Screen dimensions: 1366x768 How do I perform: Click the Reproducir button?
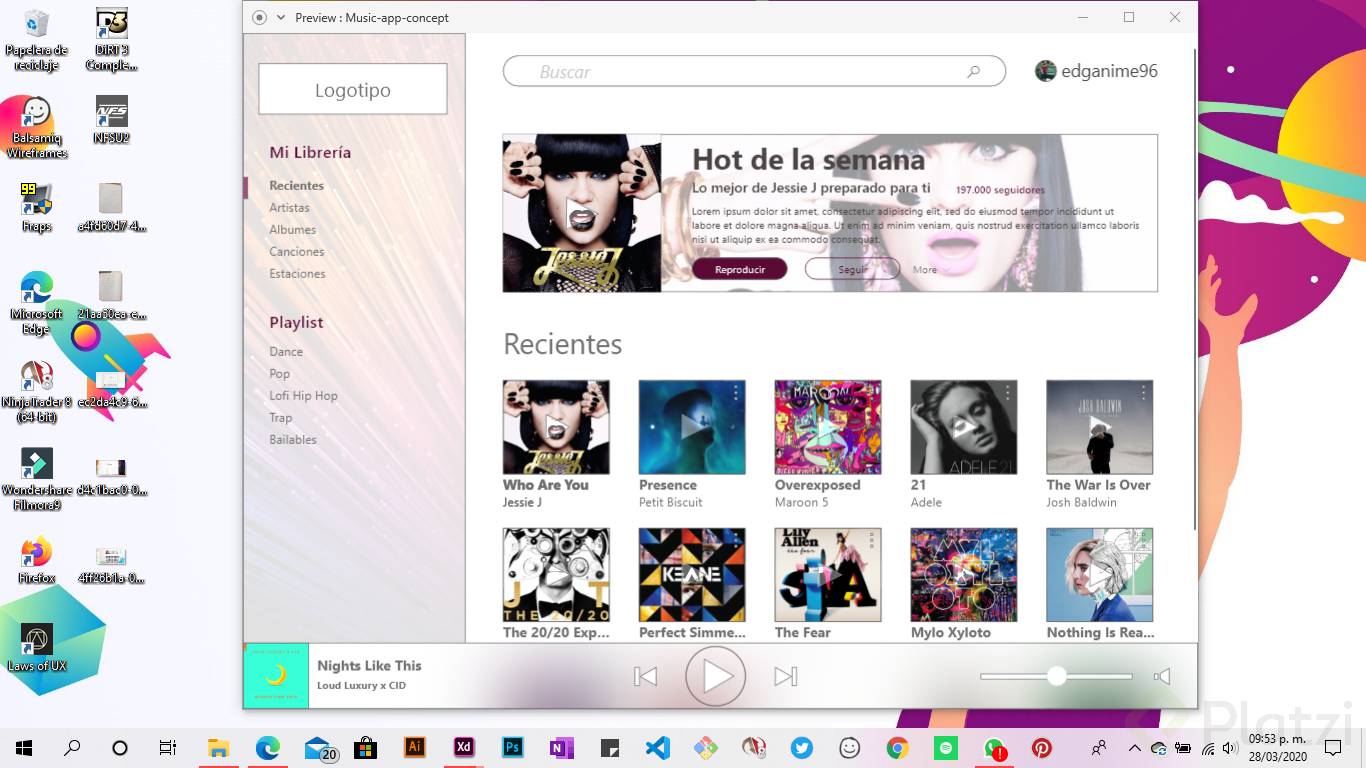tap(740, 269)
